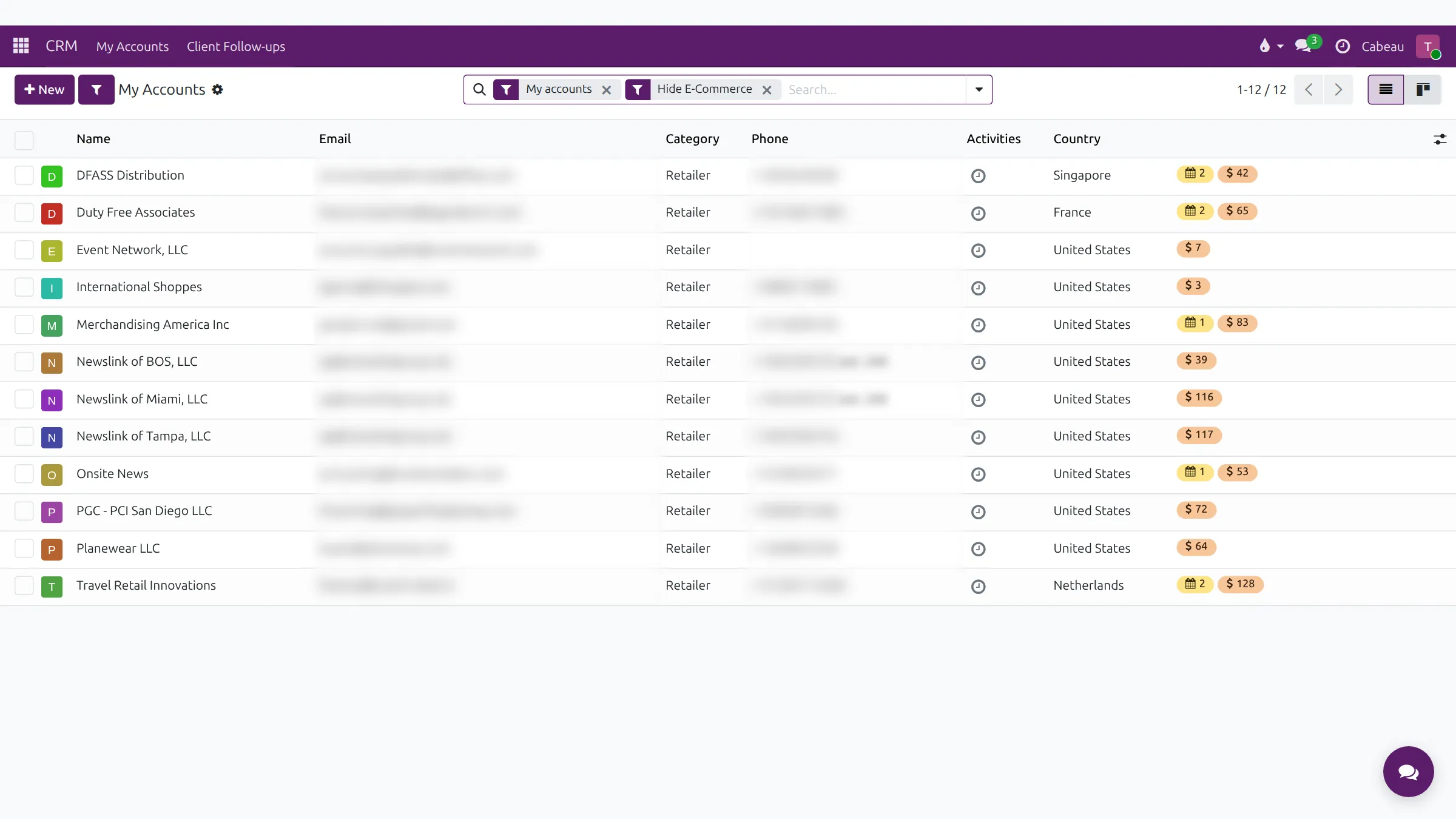Click the $ 83 sales badge
Image resolution: width=1456 pixels, height=819 pixels.
point(1237,323)
